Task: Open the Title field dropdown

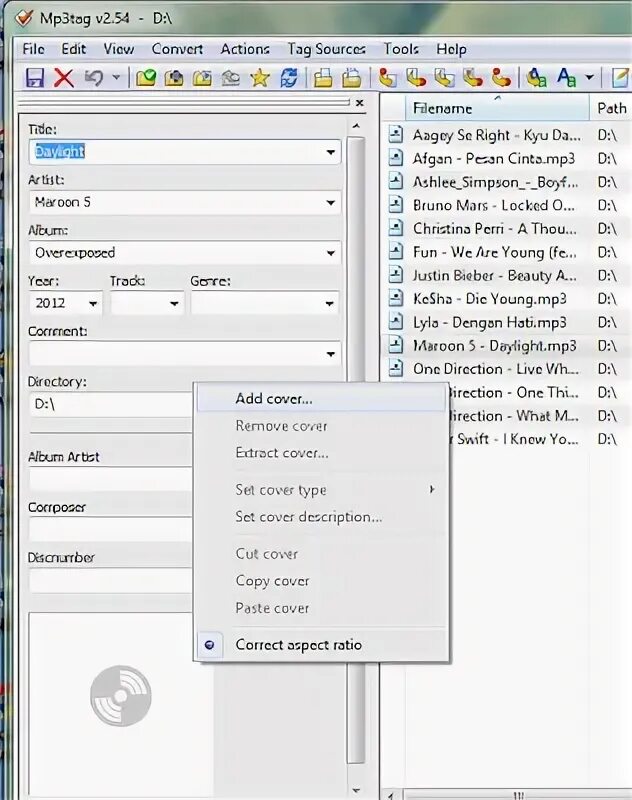Action: click(331, 152)
